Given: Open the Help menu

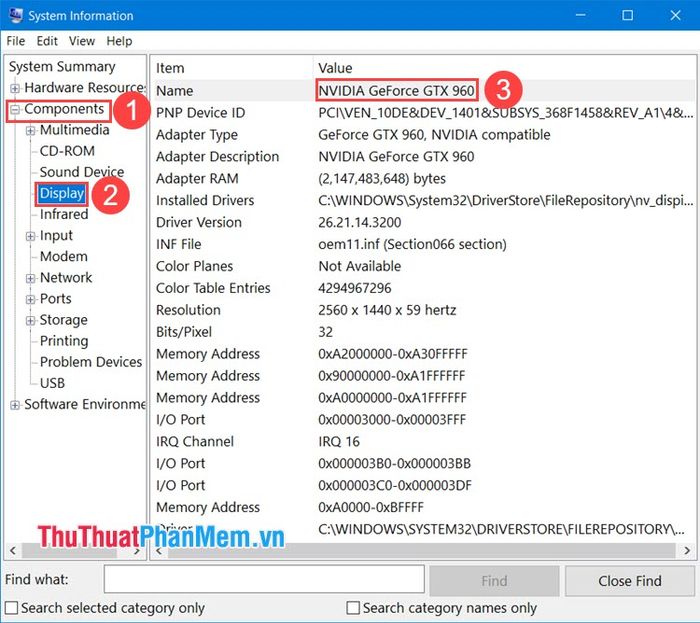Looking at the screenshot, I should point(119,41).
